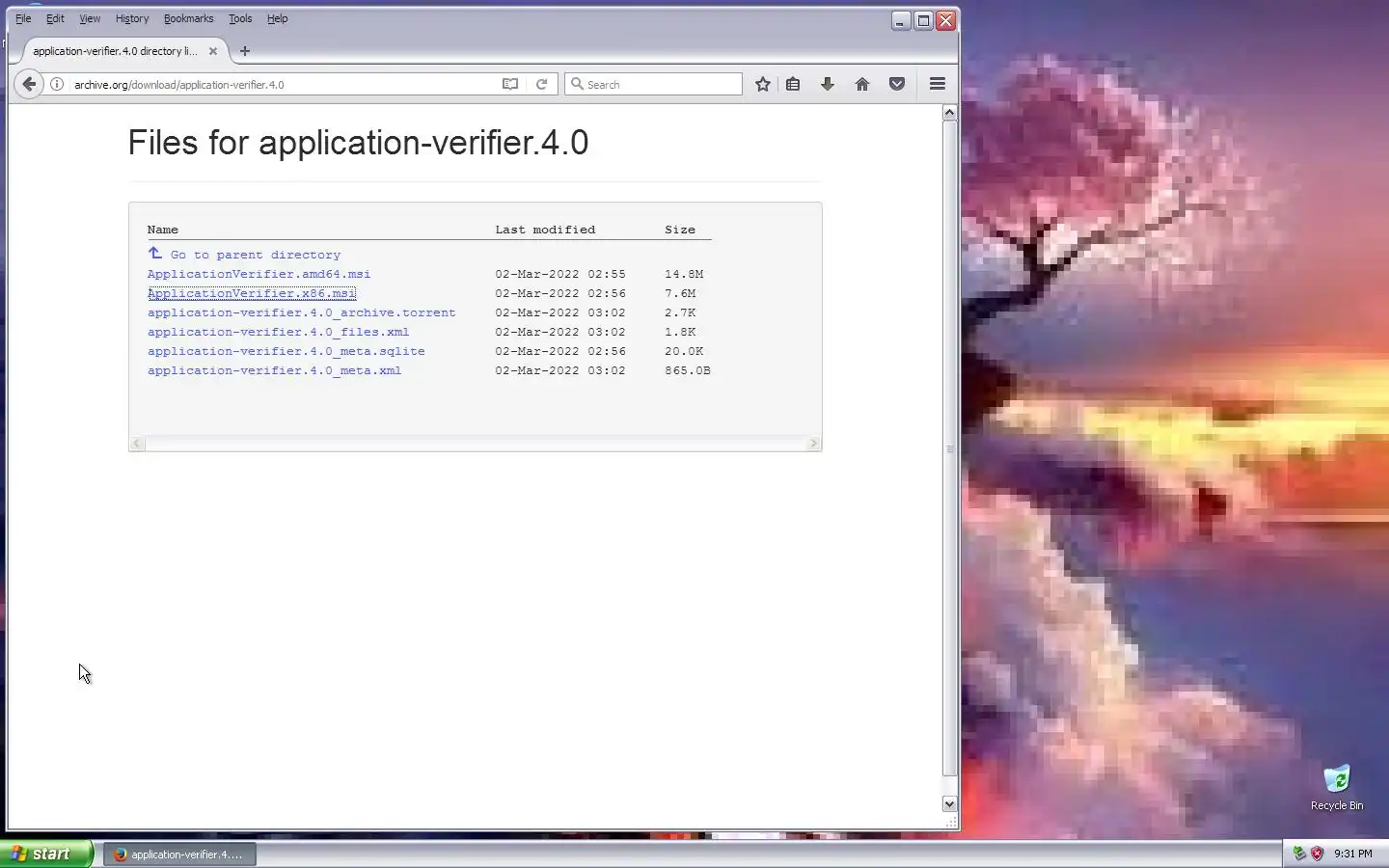Screen dimensions: 1389x868
Task: Click the Size column header
Action: click(679, 230)
